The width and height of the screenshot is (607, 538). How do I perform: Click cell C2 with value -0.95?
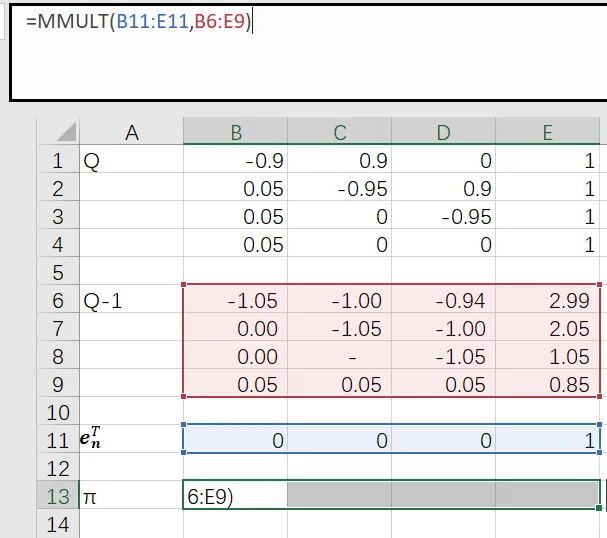click(x=339, y=189)
